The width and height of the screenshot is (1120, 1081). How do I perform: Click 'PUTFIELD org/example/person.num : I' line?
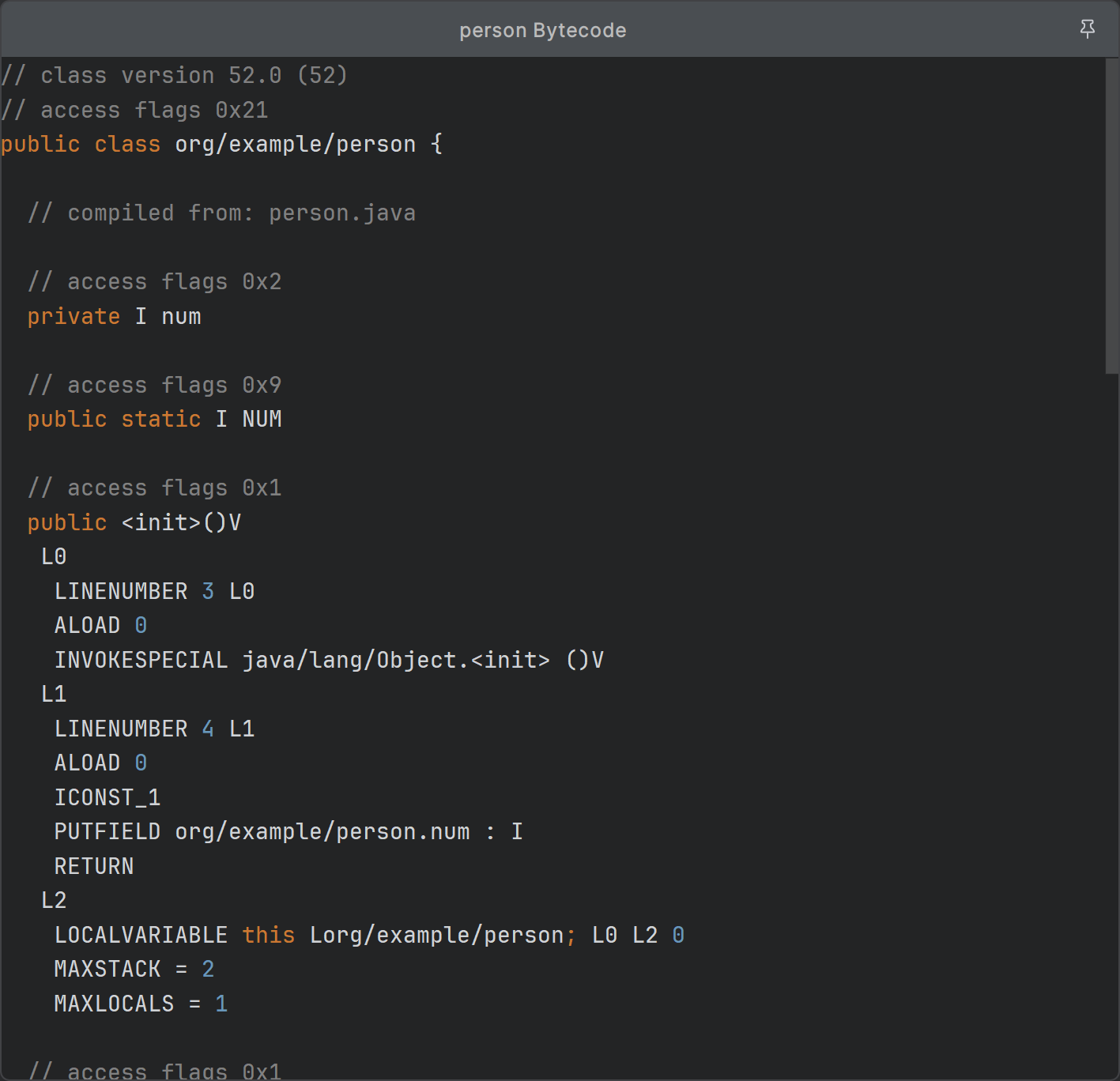(x=288, y=831)
